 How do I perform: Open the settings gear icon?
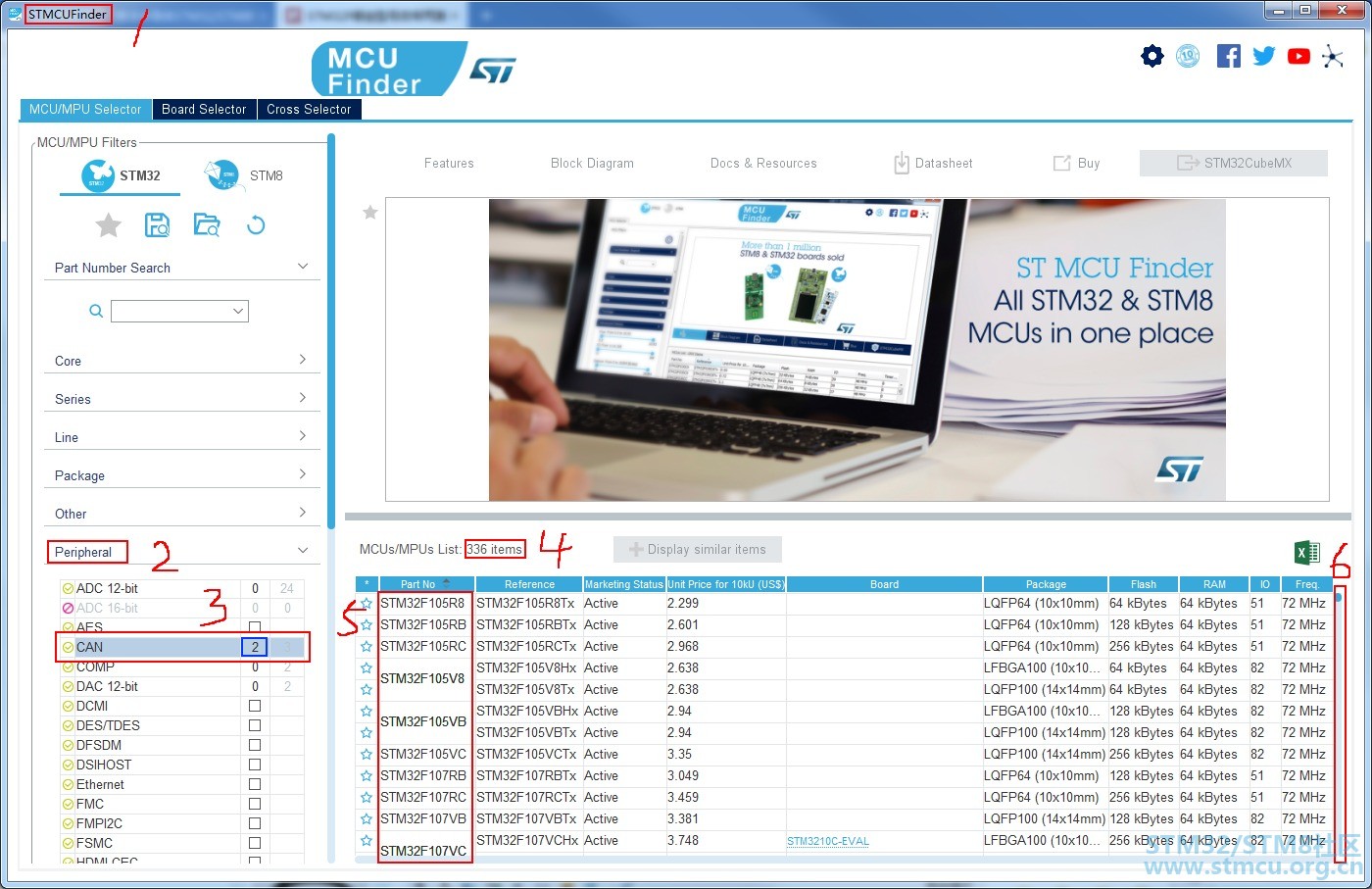(x=1152, y=56)
